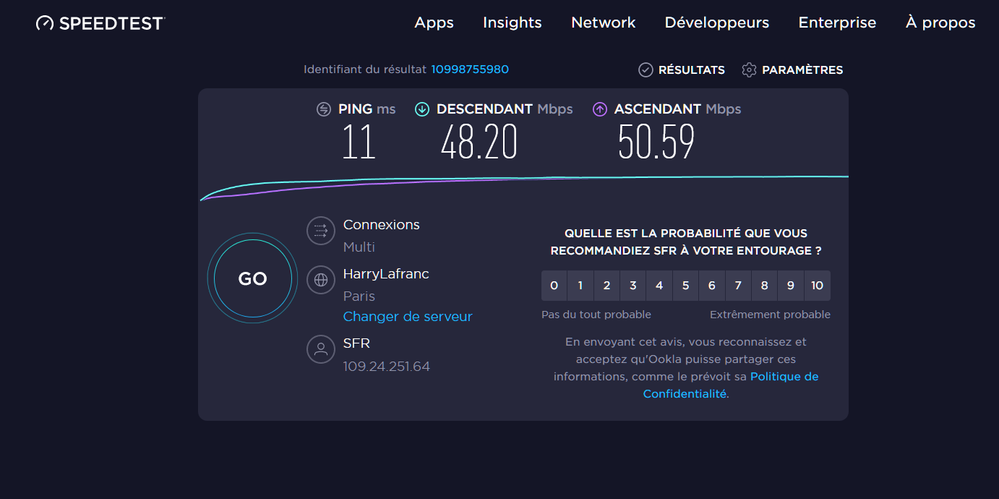Screen dimensions: 999x499
Task: Click the Speedtest logo
Action: (x=101, y=23)
